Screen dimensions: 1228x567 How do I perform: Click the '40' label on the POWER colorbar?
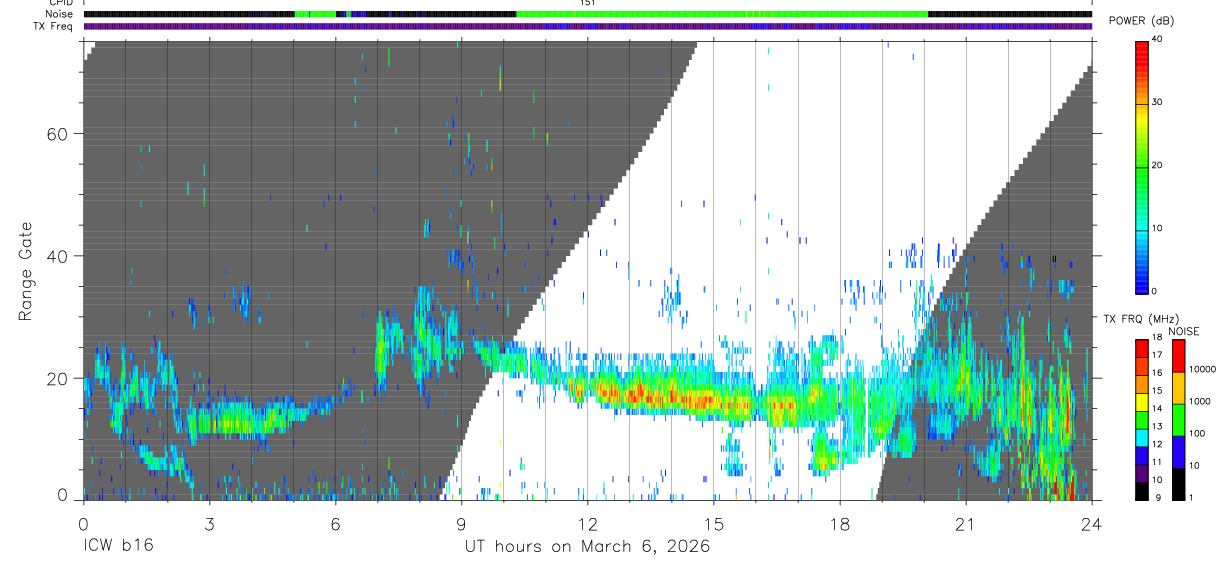[1158, 40]
